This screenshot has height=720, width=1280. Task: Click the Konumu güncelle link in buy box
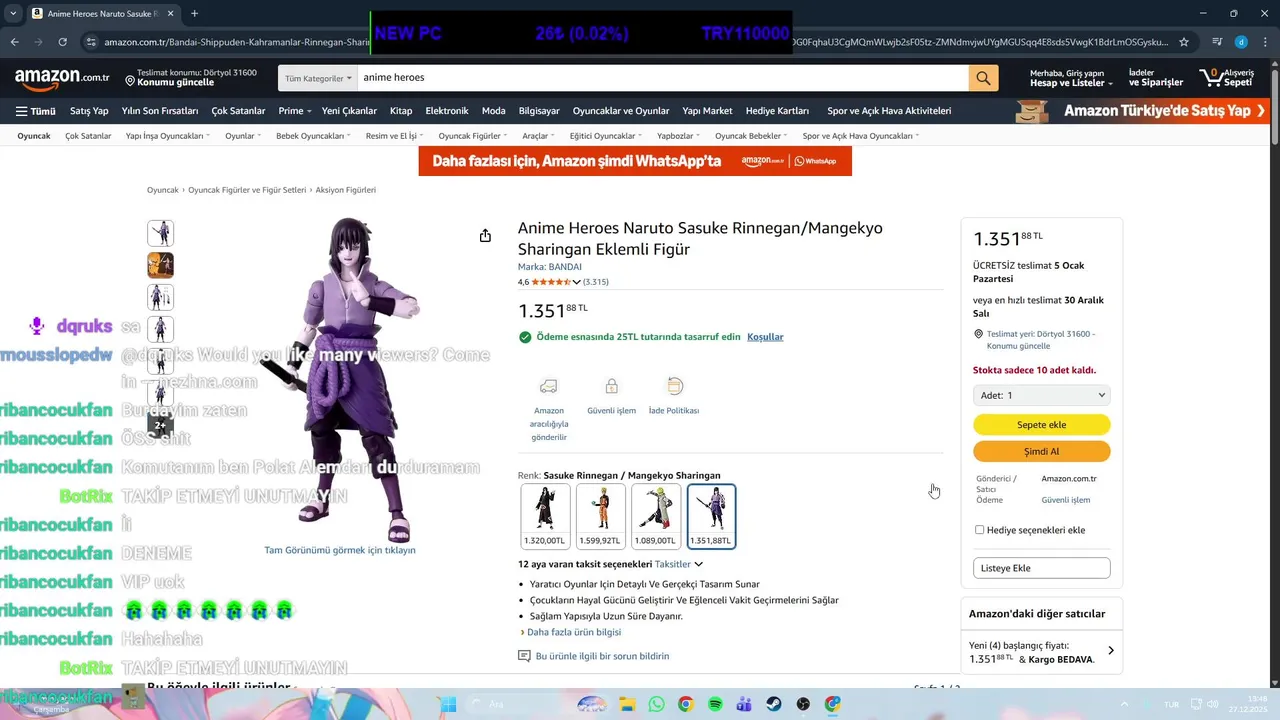click(1018, 346)
